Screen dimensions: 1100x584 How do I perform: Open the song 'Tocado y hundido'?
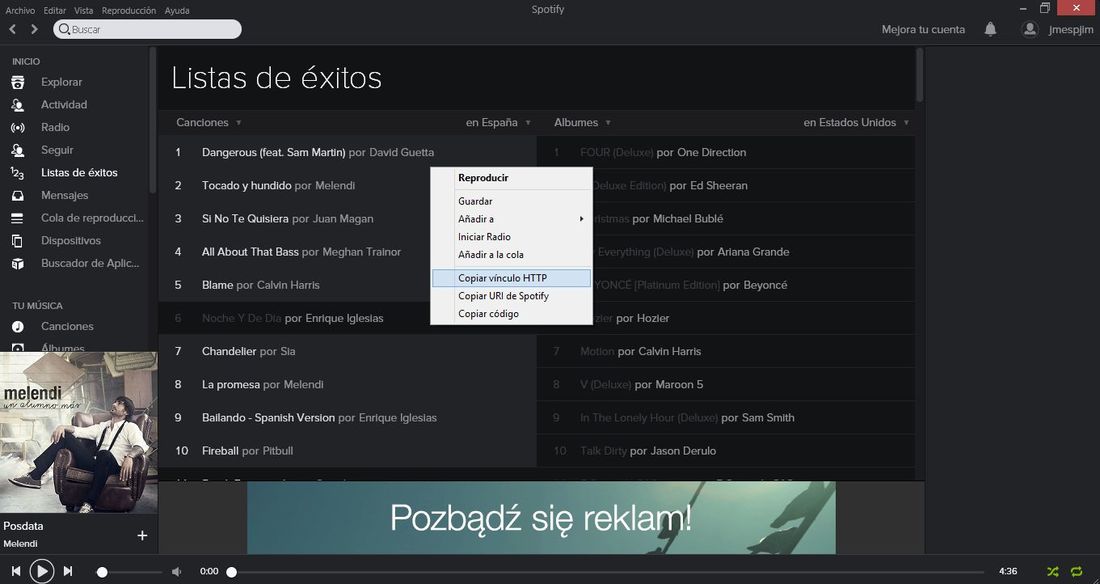click(247, 185)
